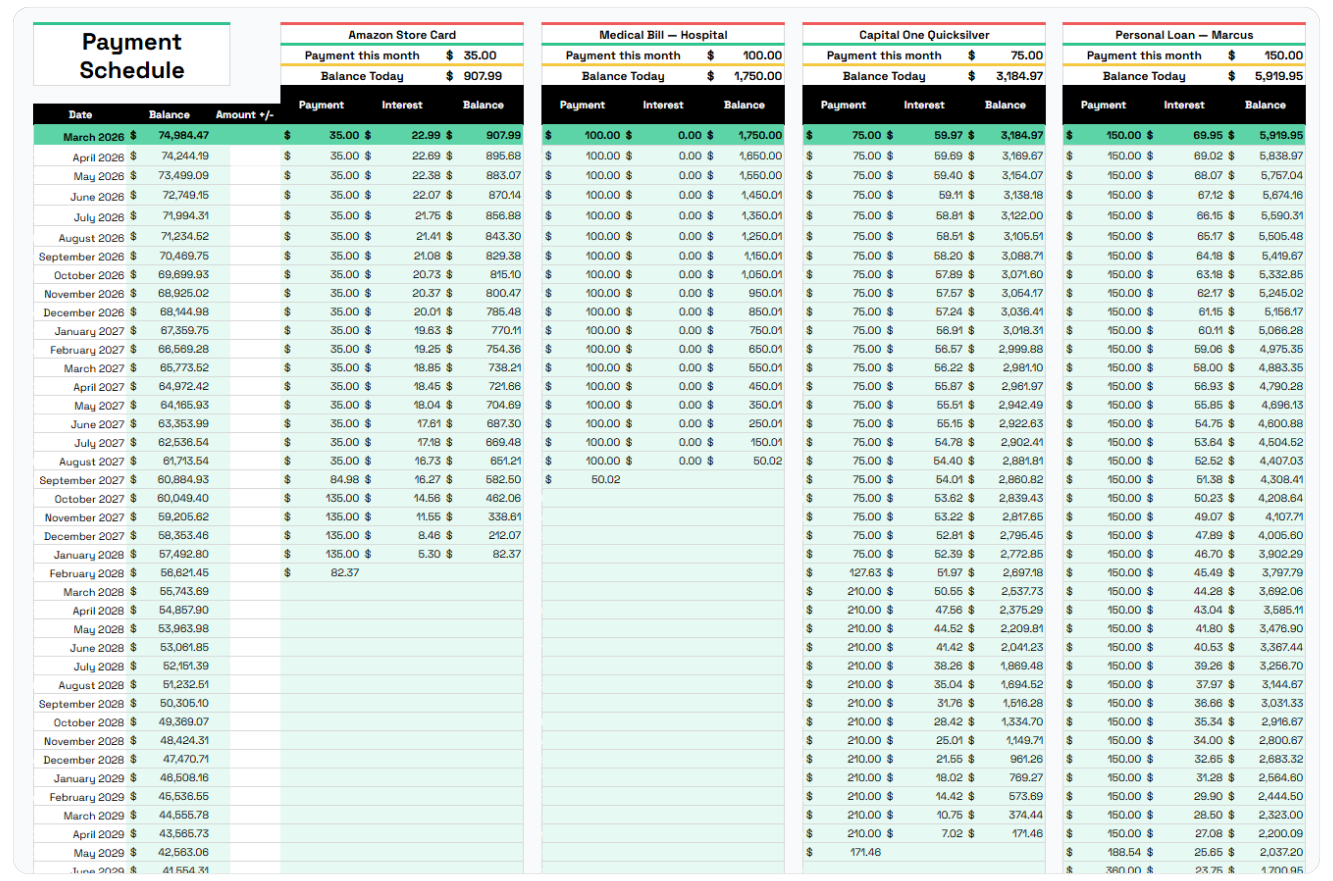Click total balance 69,699.93
This screenshot has height=881, width=1333.
(184, 274)
